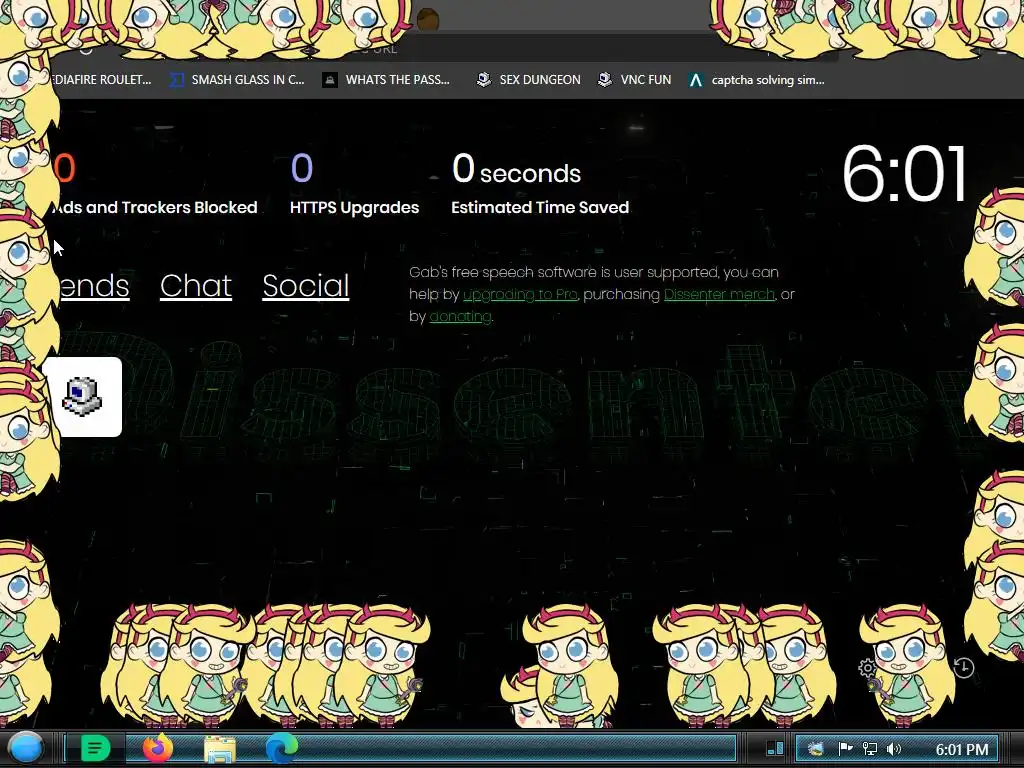Image resolution: width=1024 pixels, height=768 pixels.
Task: Click the captcha solving bookmark favicon
Action: [x=696, y=80]
